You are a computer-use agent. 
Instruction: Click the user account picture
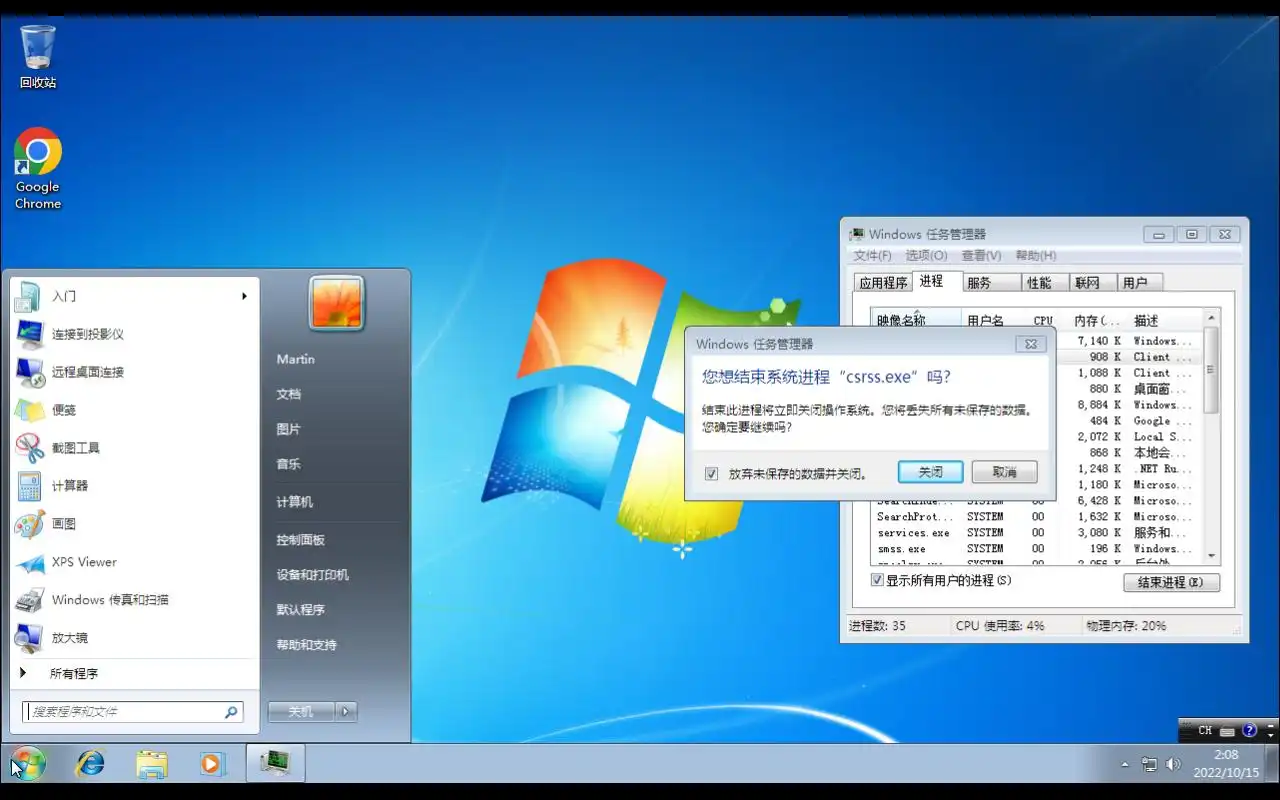(336, 303)
